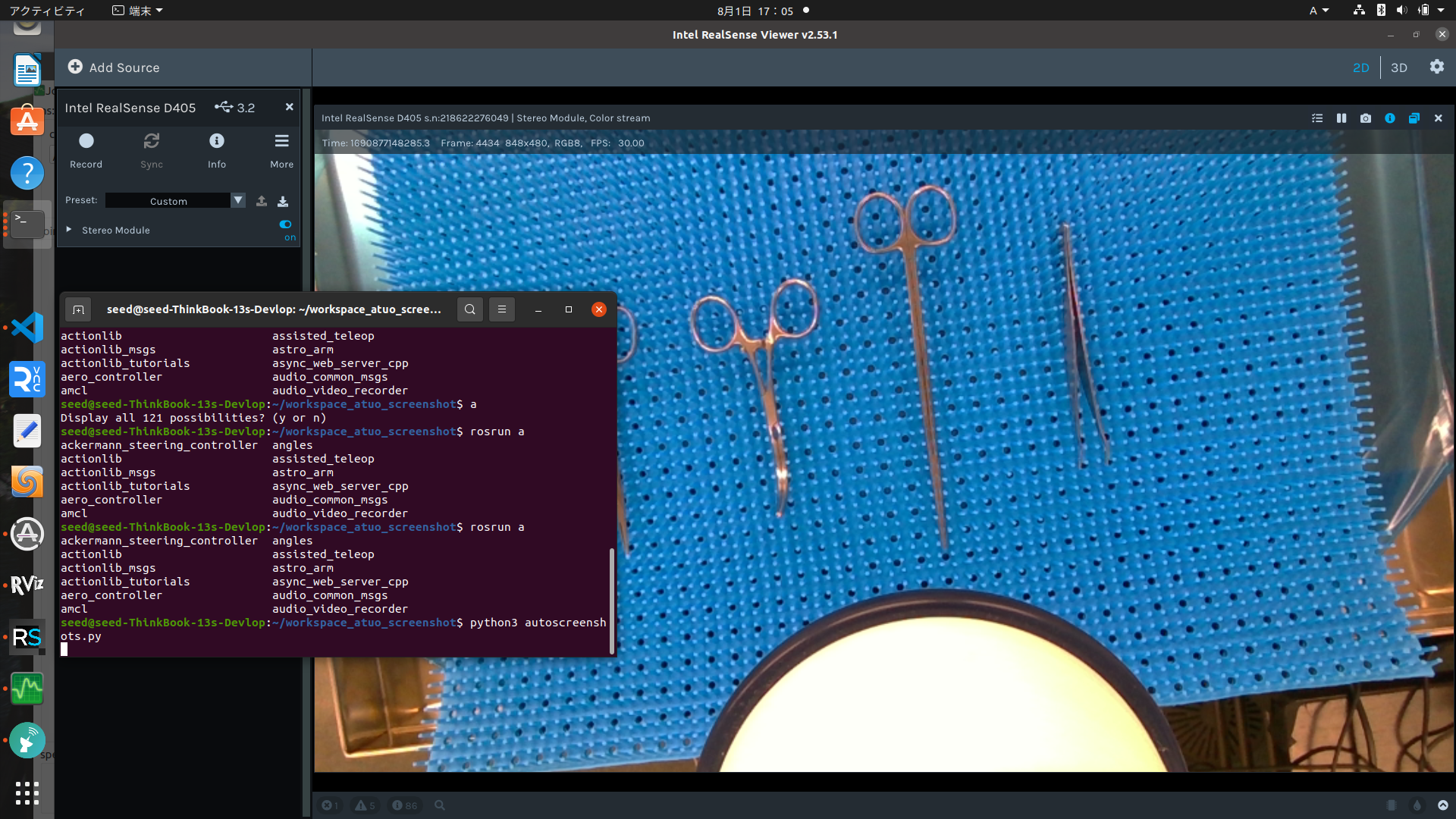Launch RViz from the dock

(x=27, y=585)
